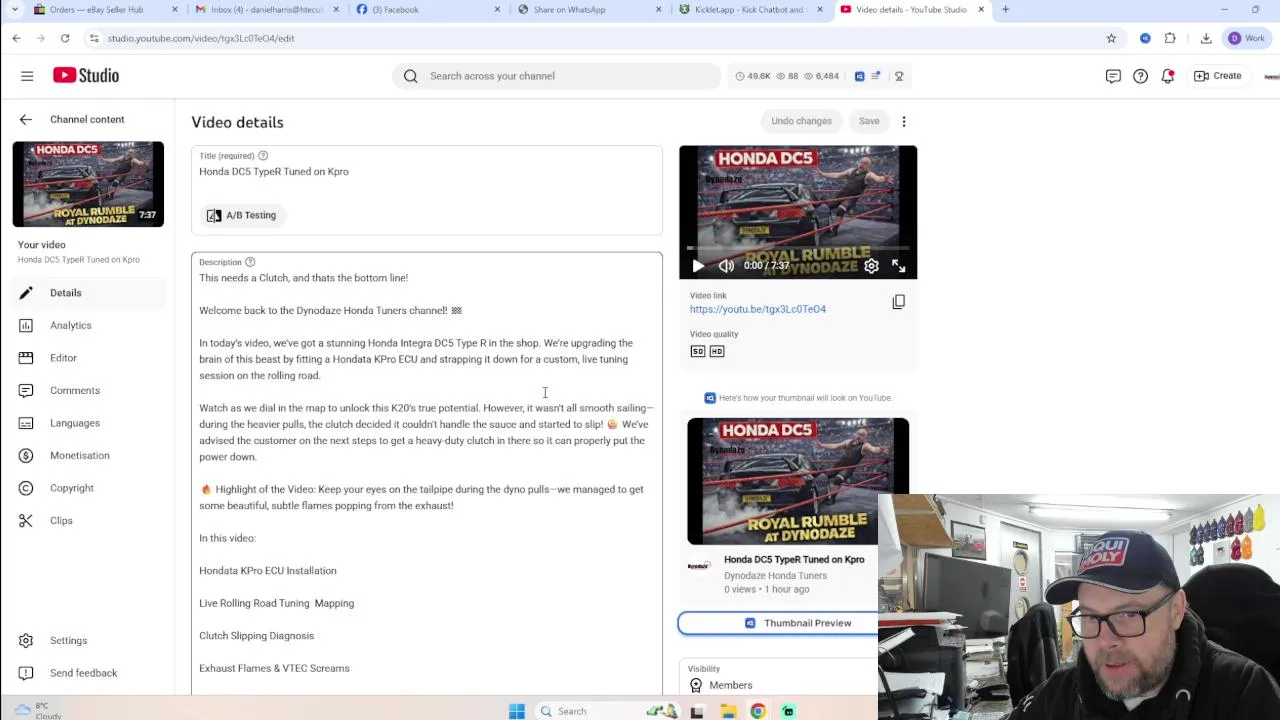Screen dimensions: 1280x720
Task: Open Analytics from the sidebar
Action: [87, 325]
